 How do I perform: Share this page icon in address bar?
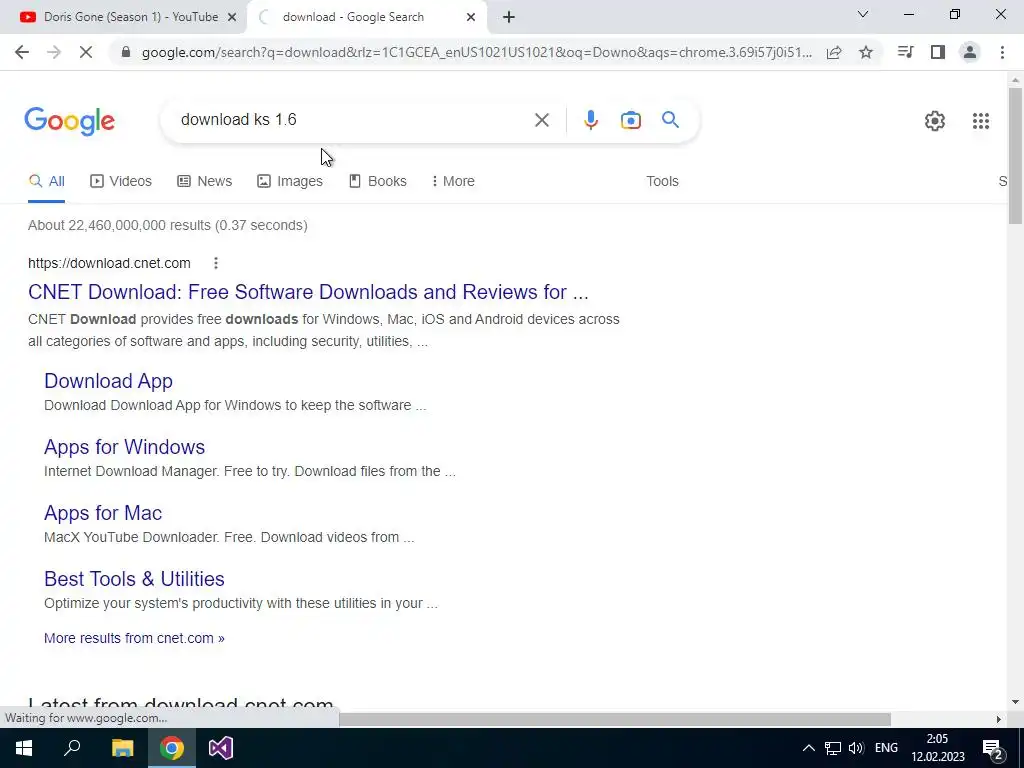(834, 52)
